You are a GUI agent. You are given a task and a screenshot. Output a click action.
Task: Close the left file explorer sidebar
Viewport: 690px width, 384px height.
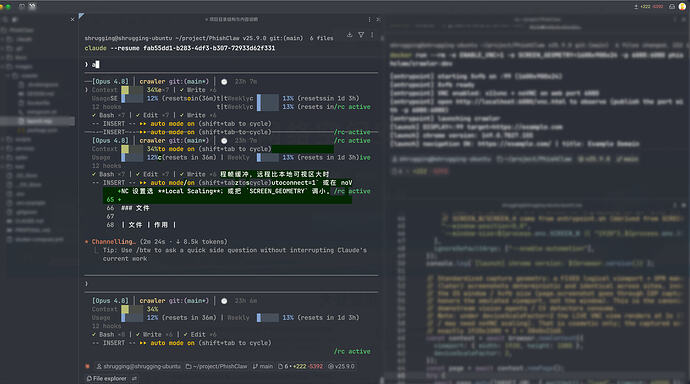point(73,19)
